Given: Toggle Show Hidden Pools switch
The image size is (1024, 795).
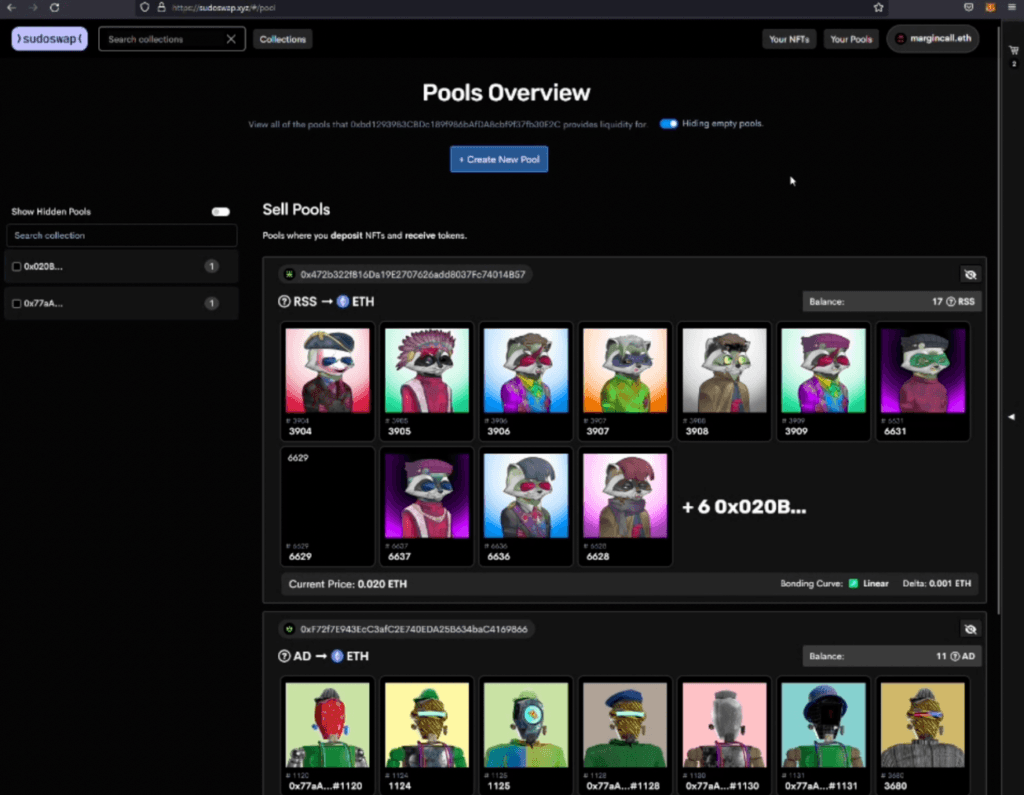Looking at the screenshot, I should [221, 212].
